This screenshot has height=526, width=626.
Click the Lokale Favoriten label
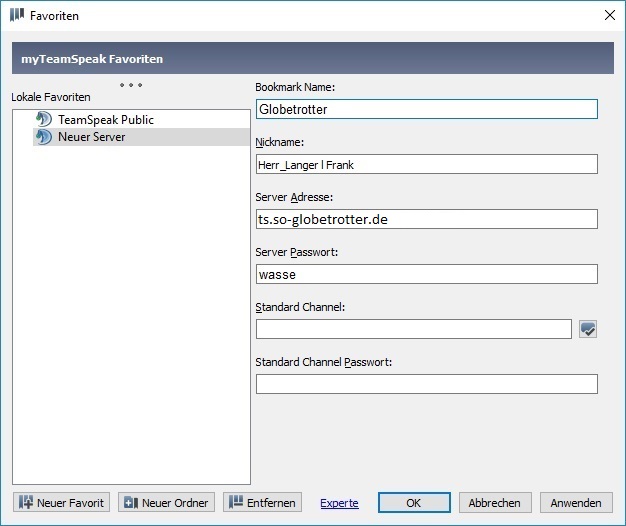(x=51, y=97)
